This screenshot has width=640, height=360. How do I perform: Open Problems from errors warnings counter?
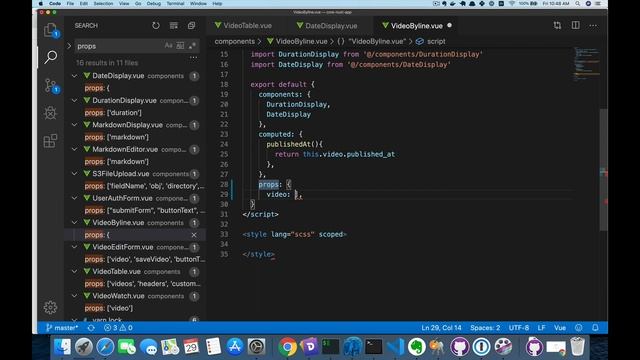118,328
